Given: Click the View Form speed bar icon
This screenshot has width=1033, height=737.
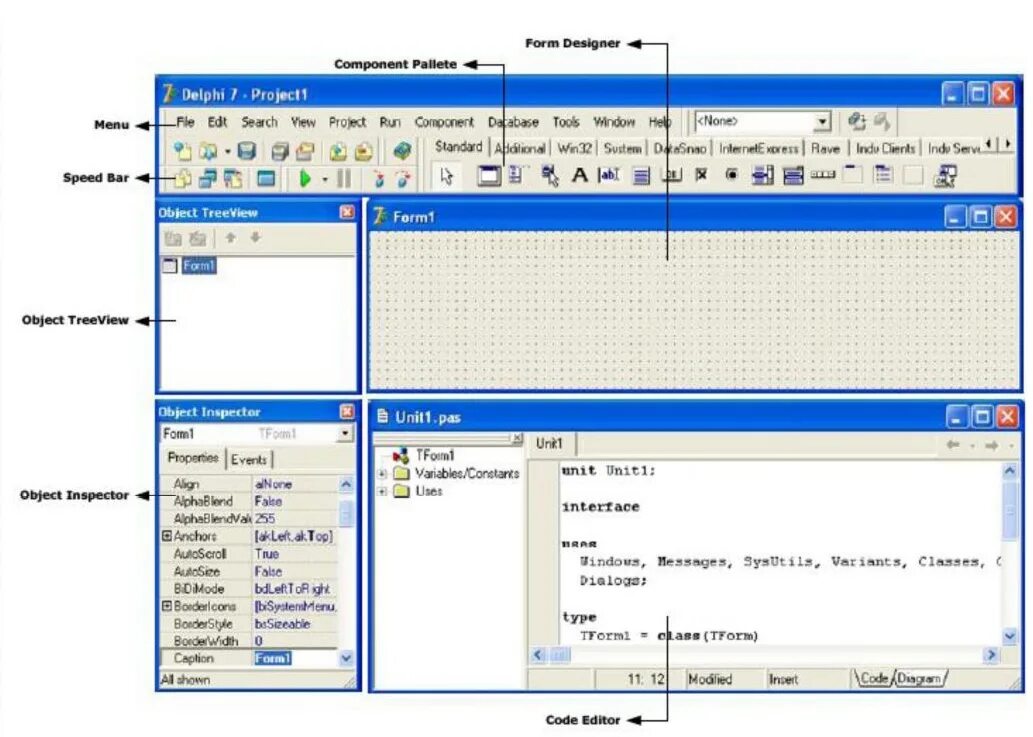Looking at the screenshot, I should (208, 178).
